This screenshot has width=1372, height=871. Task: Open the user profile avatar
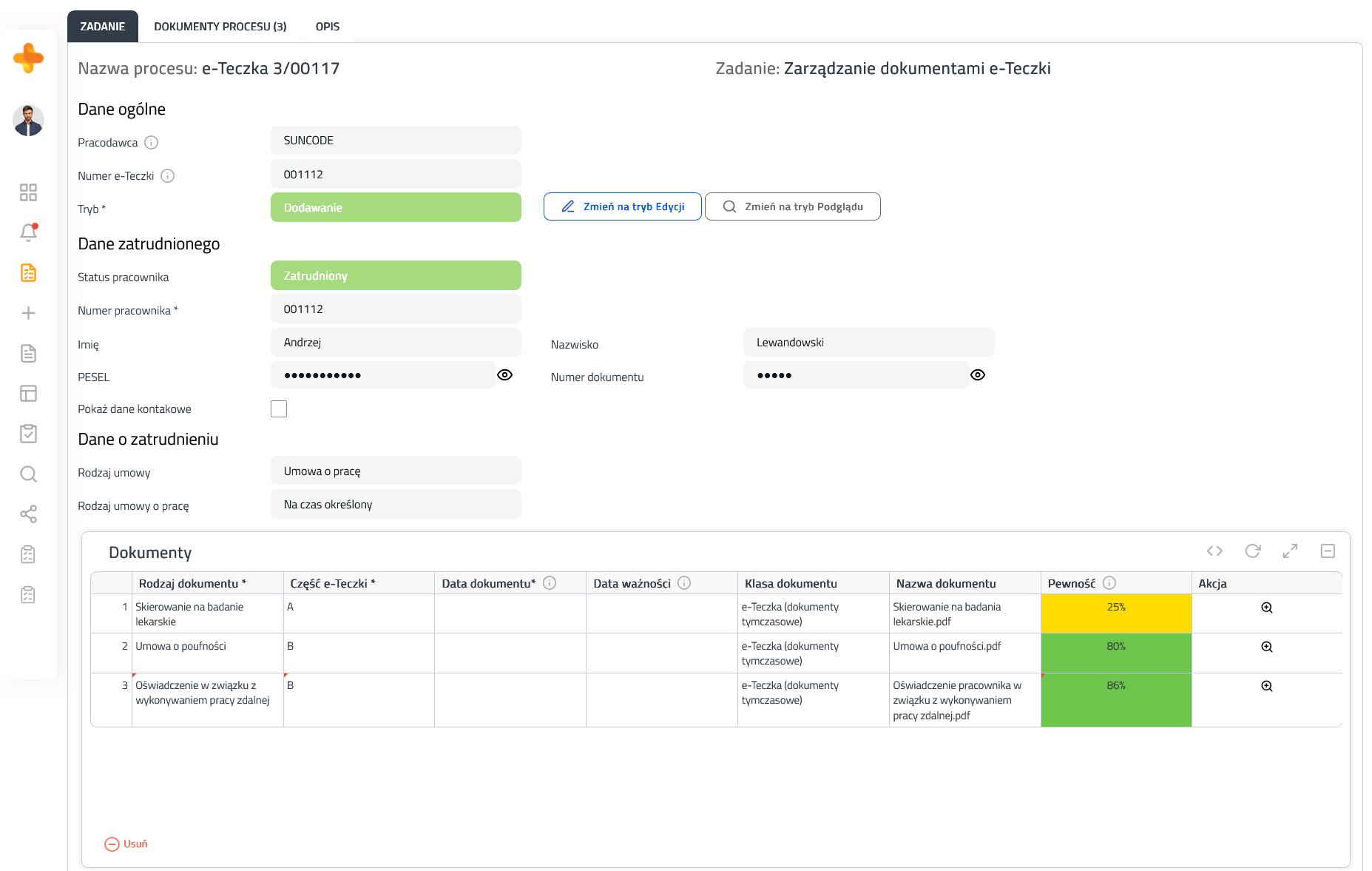point(28,121)
